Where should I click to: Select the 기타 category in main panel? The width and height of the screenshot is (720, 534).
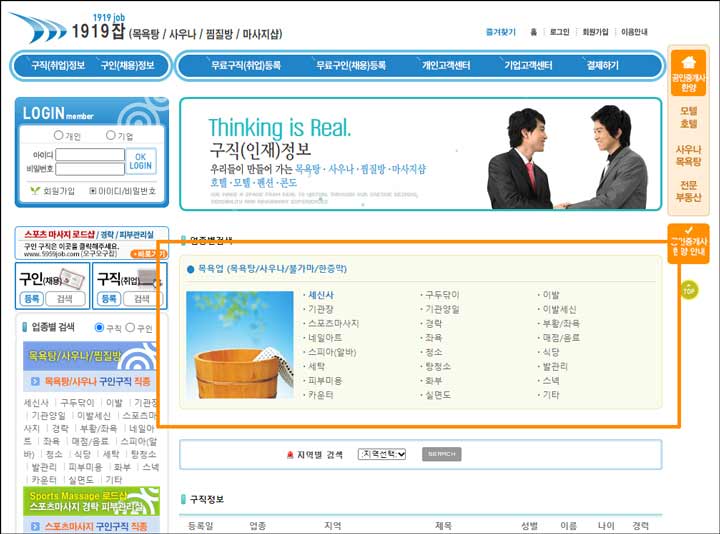(x=551, y=395)
